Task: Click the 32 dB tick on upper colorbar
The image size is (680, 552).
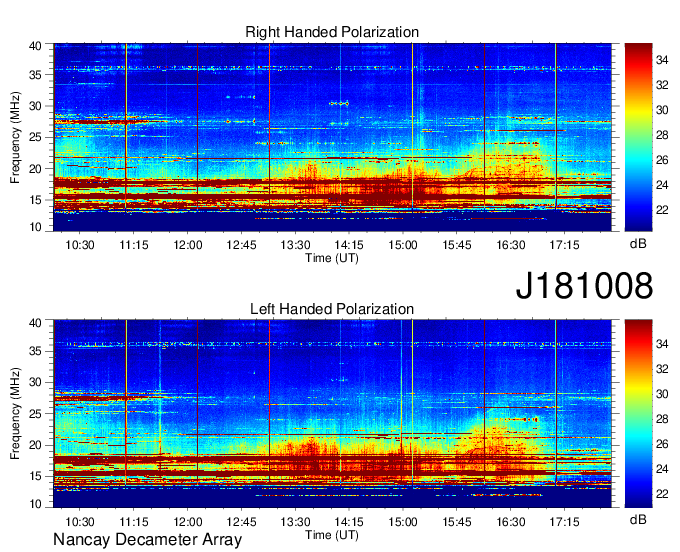Action: pos(662,85)
